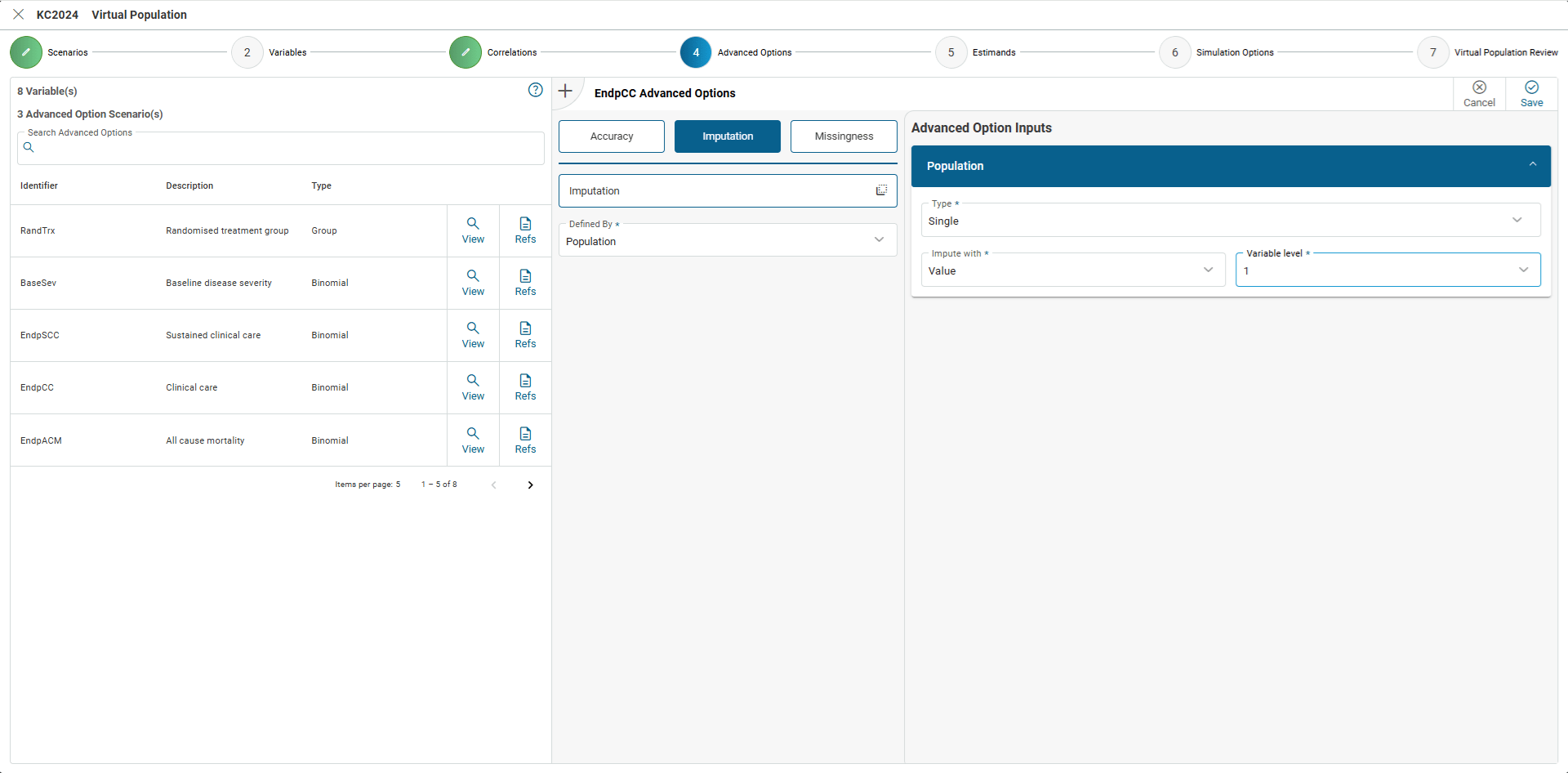Click the '1 – 5 of 8' pagination text
This screenshot has height=773, width=1568.
439,485
